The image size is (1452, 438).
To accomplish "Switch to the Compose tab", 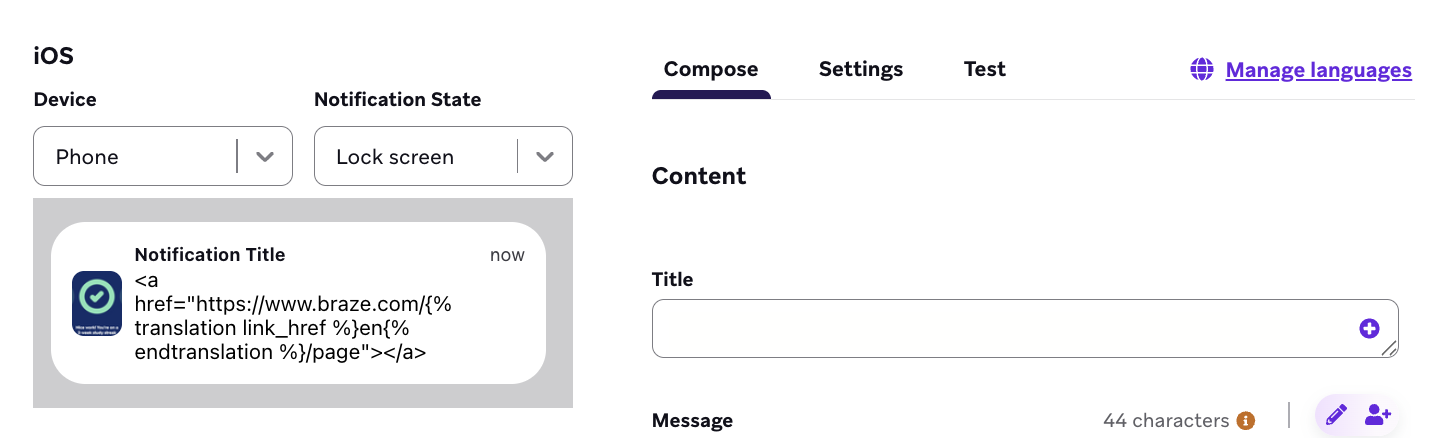I will coord(711,69).
